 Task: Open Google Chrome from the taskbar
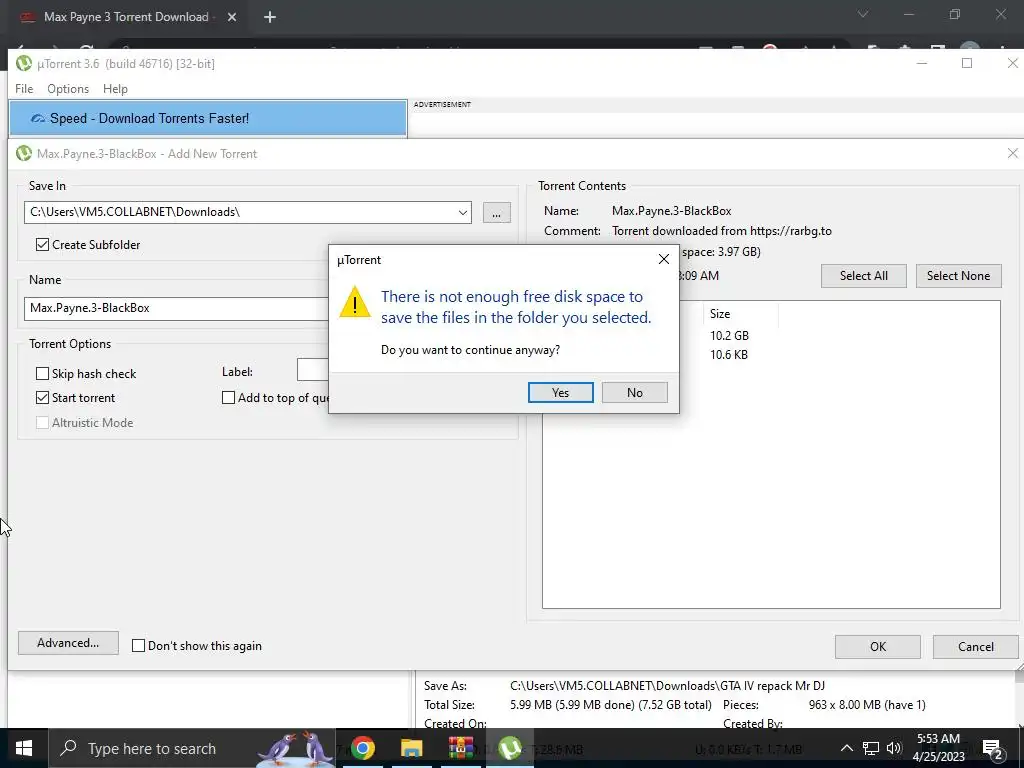(x=362, y=748)
